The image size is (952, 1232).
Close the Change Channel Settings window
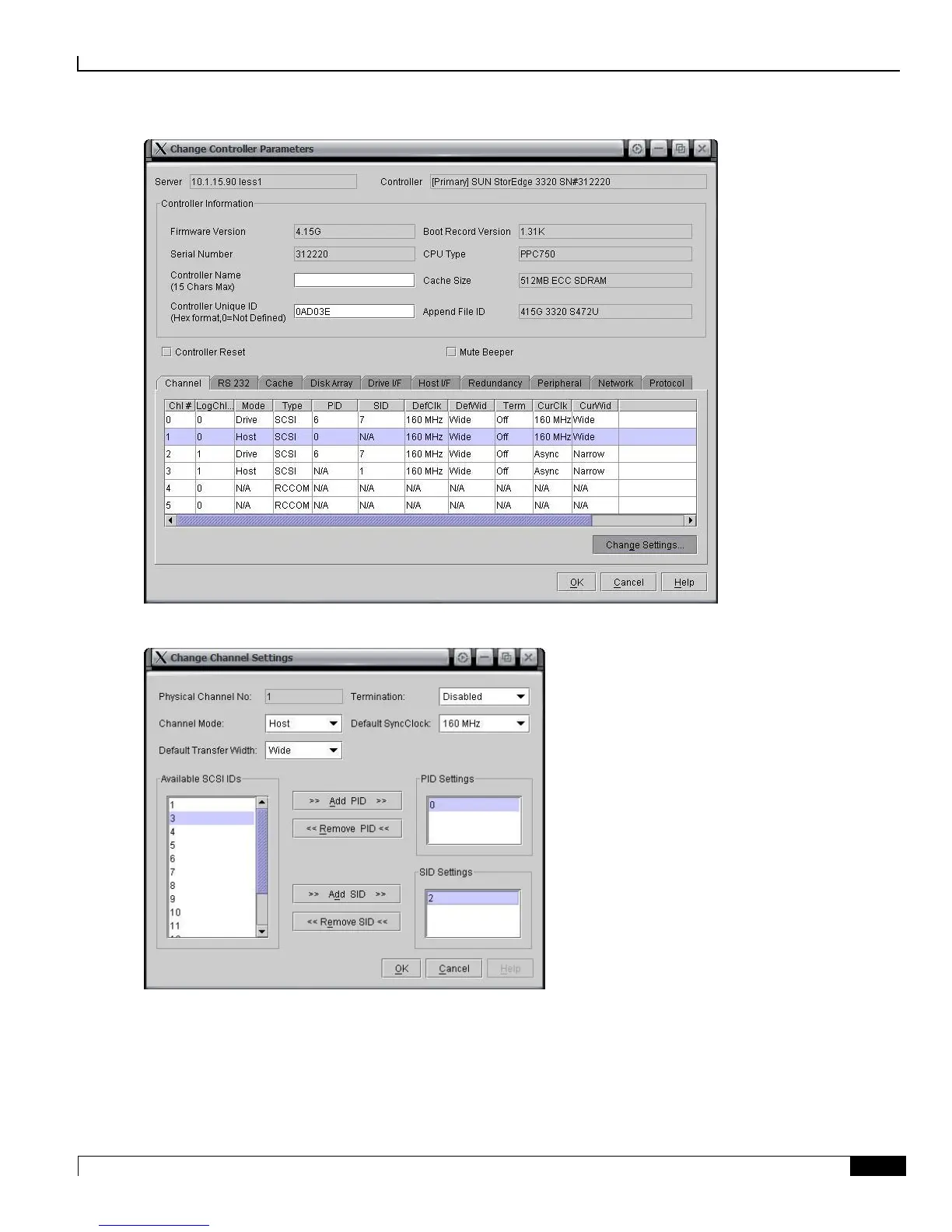528,657
